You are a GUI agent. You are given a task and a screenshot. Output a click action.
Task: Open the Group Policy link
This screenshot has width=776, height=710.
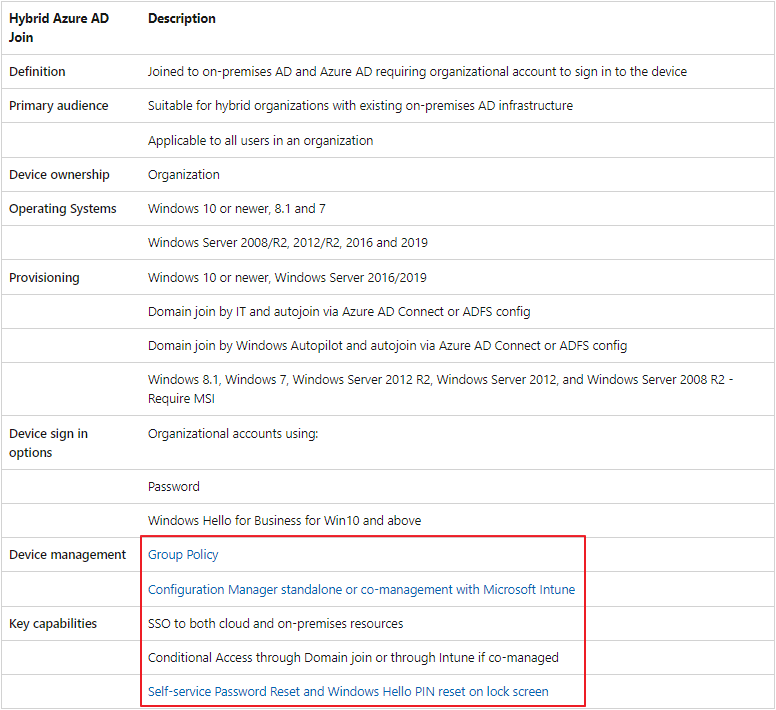(x=183, y=555)
